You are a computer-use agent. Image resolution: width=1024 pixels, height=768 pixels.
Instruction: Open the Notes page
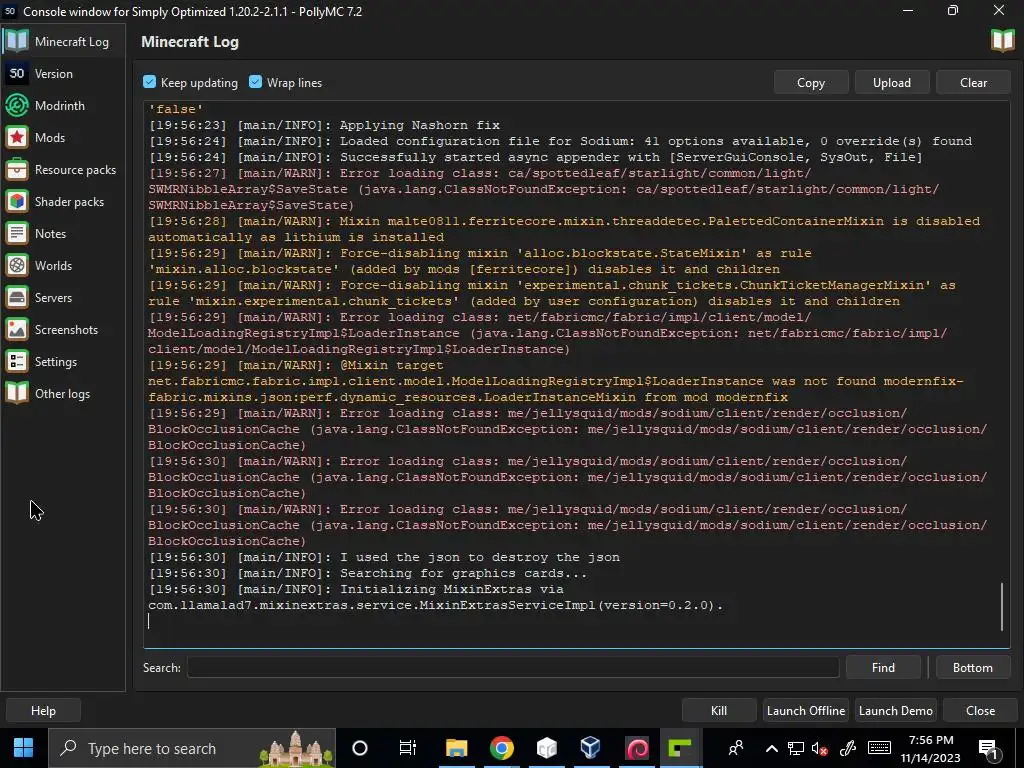[x=63, y=234]
